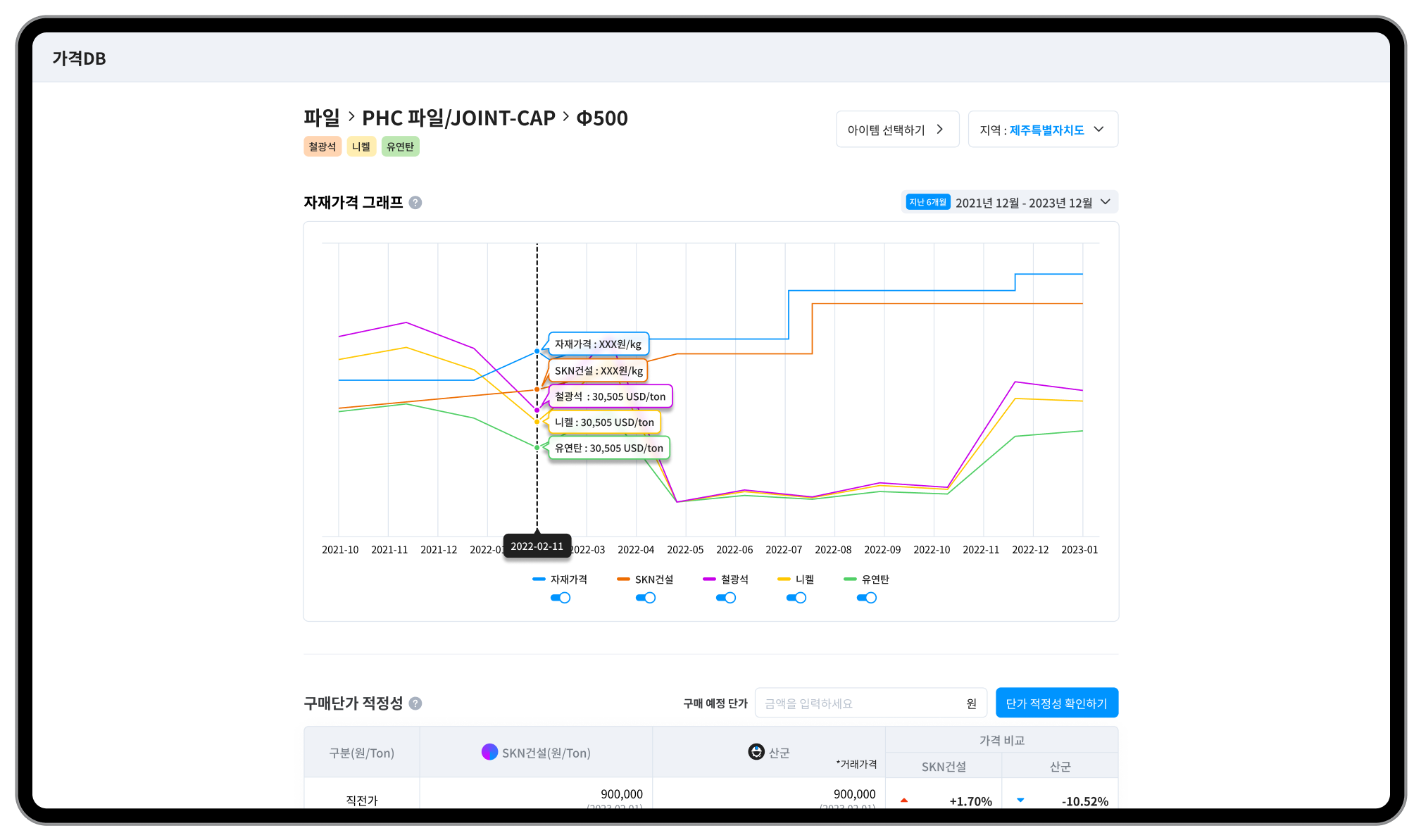Click blue down arrow by -10.52%
Image resolution: width=1421 pixels, height=840 pixels.
(1020, 801)
